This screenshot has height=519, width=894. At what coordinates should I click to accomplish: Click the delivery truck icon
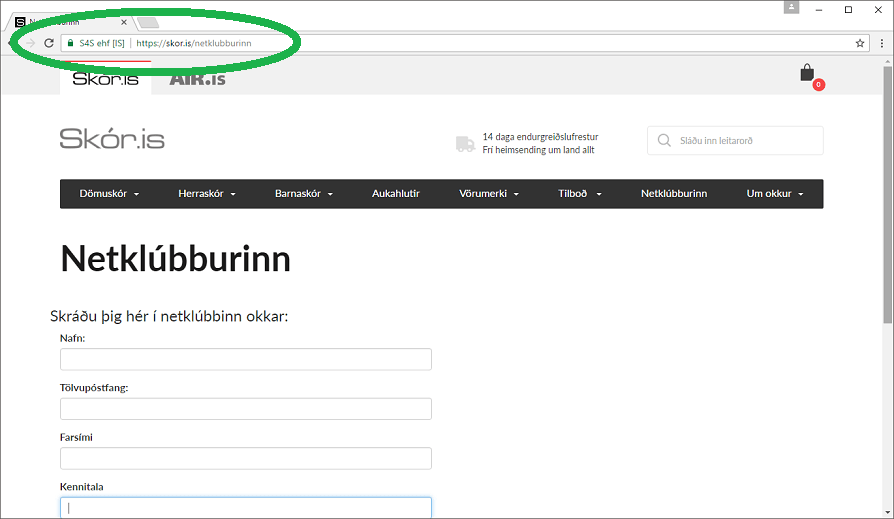tap(465, 144)
